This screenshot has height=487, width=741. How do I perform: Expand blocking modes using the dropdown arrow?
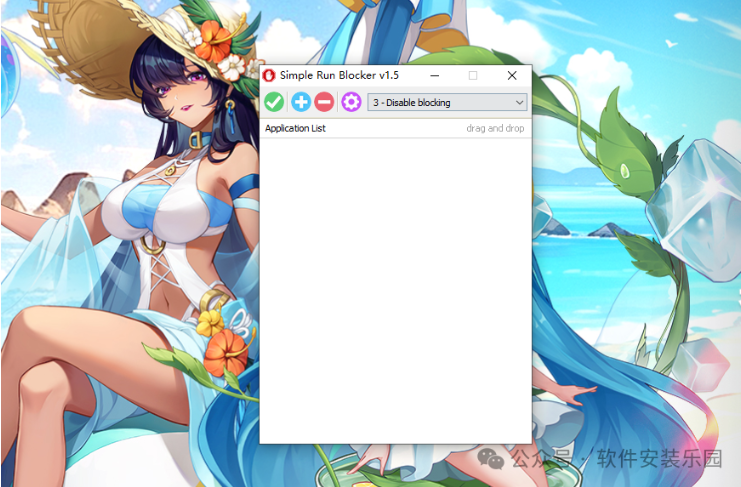coord(519,102)
